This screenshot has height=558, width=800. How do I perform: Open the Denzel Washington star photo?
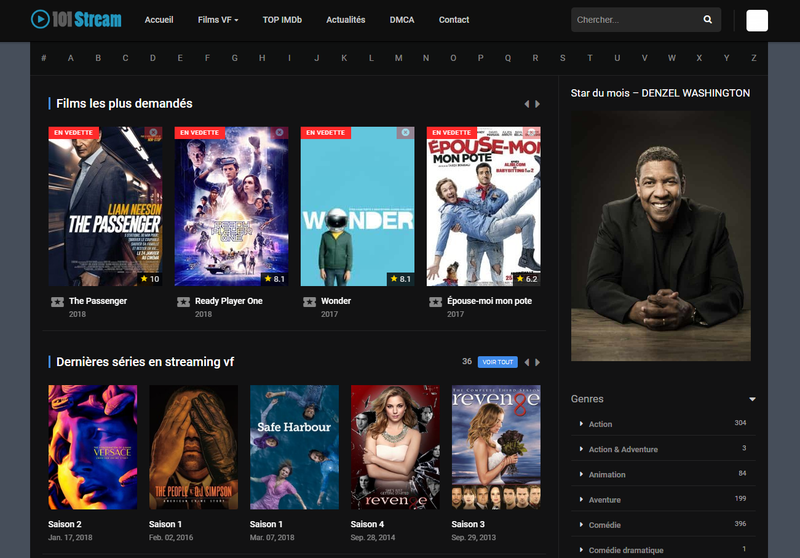pos(661,236)
